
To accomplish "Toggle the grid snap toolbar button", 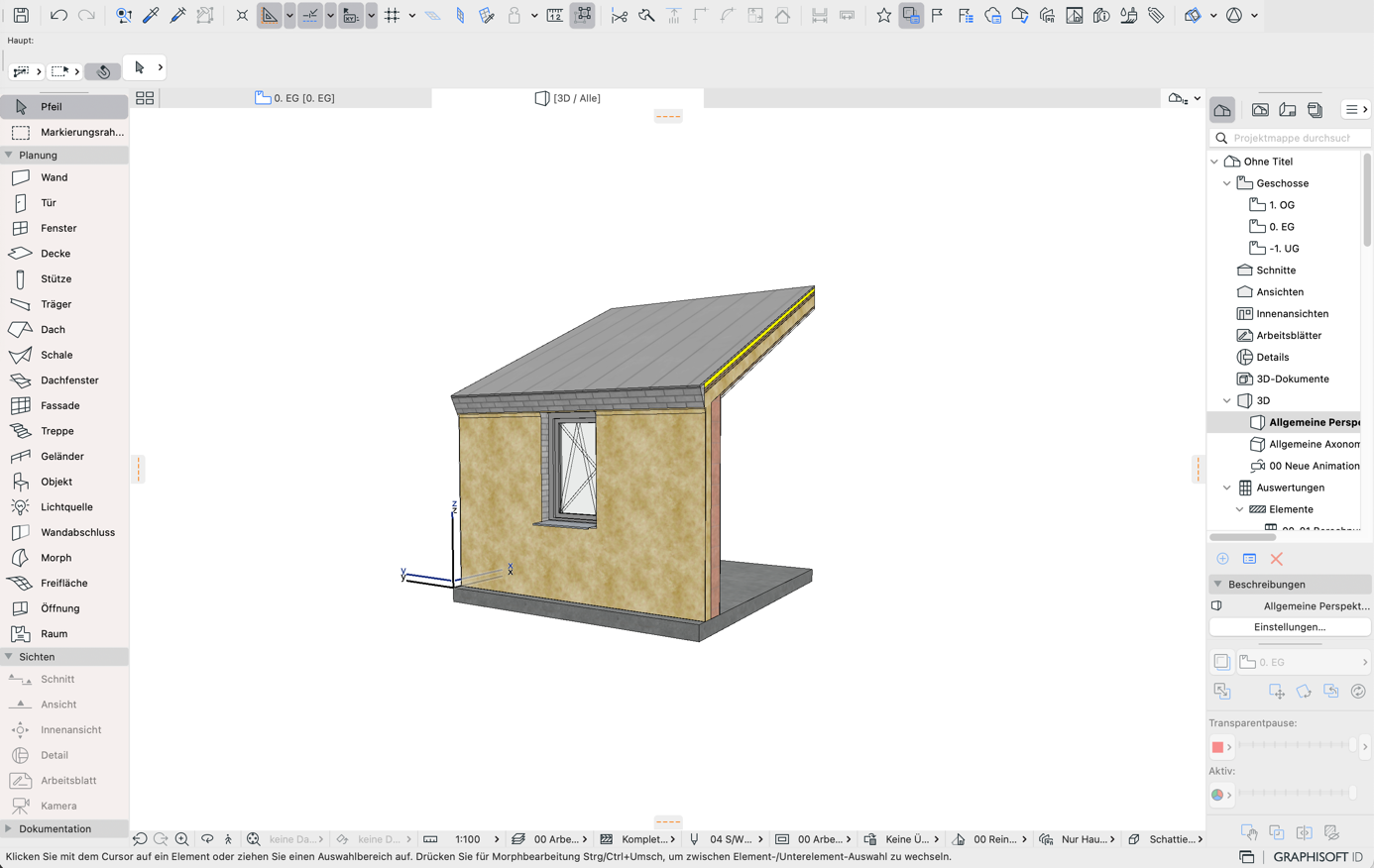I will point(393,16).
